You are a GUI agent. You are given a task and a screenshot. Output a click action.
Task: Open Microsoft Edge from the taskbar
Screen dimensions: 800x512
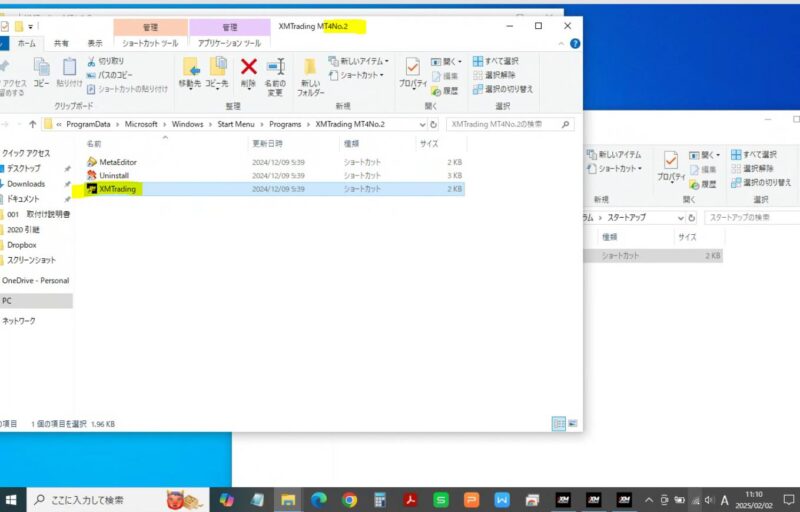[x=319, y=500]
